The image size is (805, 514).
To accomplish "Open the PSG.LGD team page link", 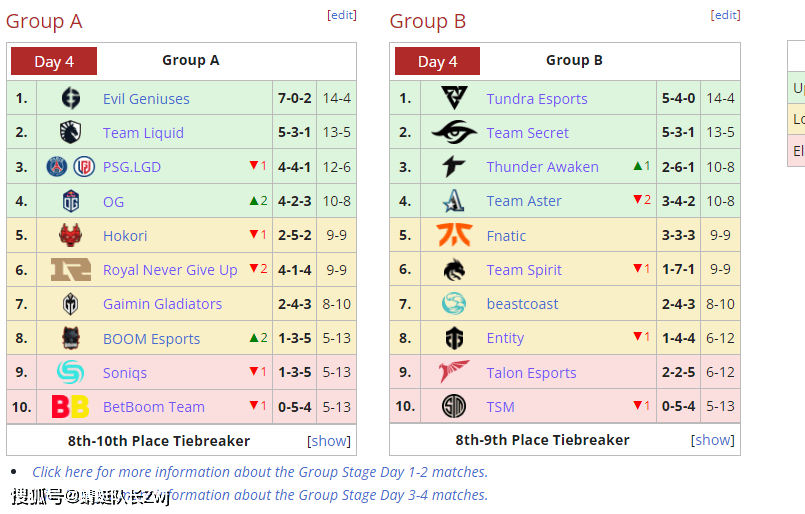I will pos(132,167).
